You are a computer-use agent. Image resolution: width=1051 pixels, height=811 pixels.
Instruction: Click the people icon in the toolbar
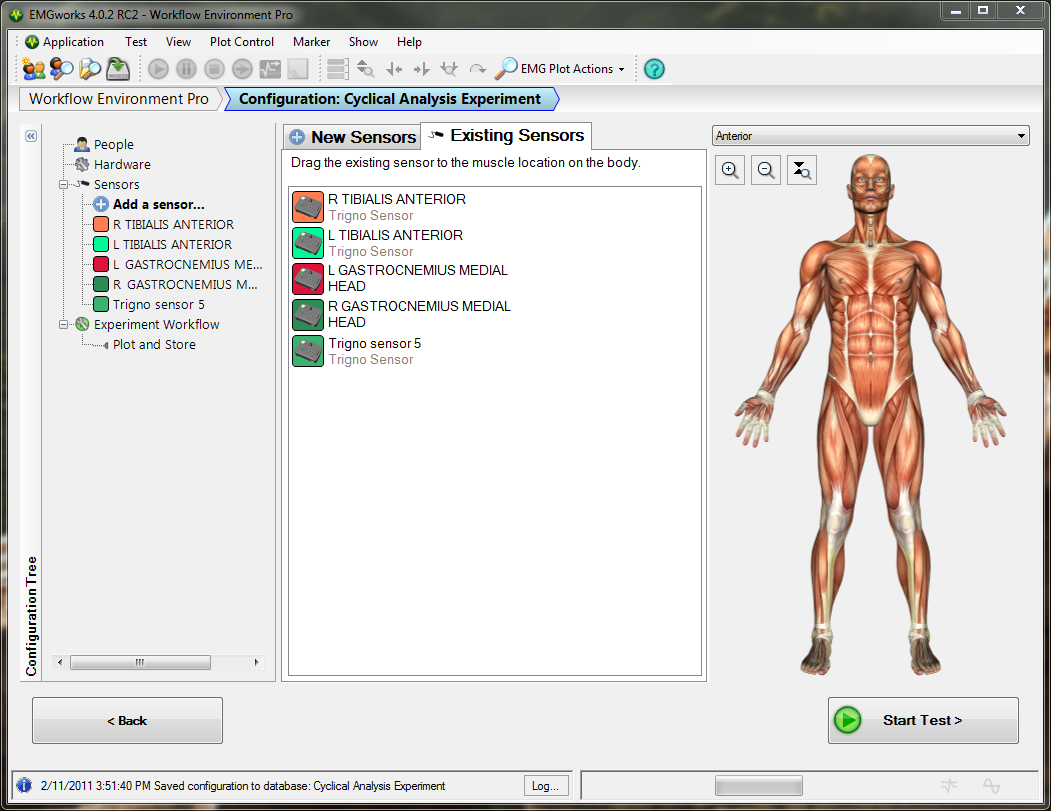[x=34, y=69]
